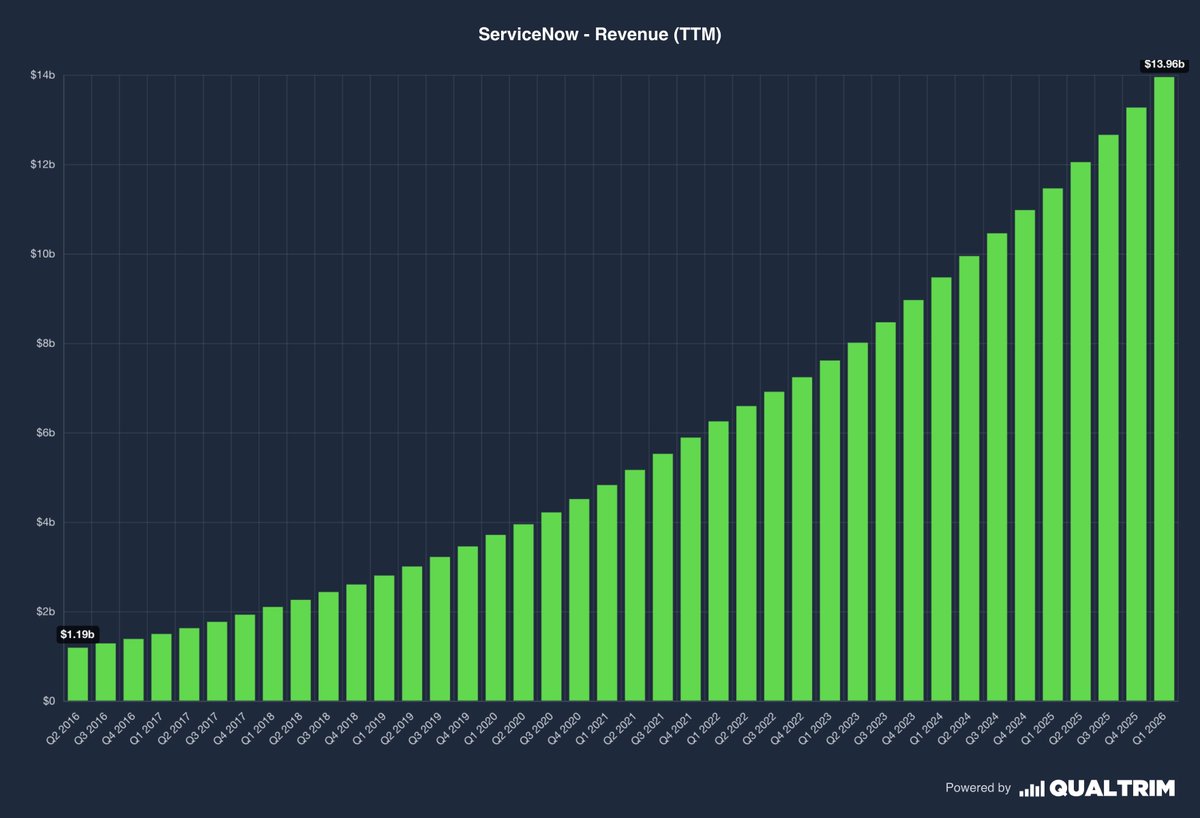Select the Q4 2017 revenue bar
The height and width of the screenshot is (818, 1200).
click(x=244, y=658)
